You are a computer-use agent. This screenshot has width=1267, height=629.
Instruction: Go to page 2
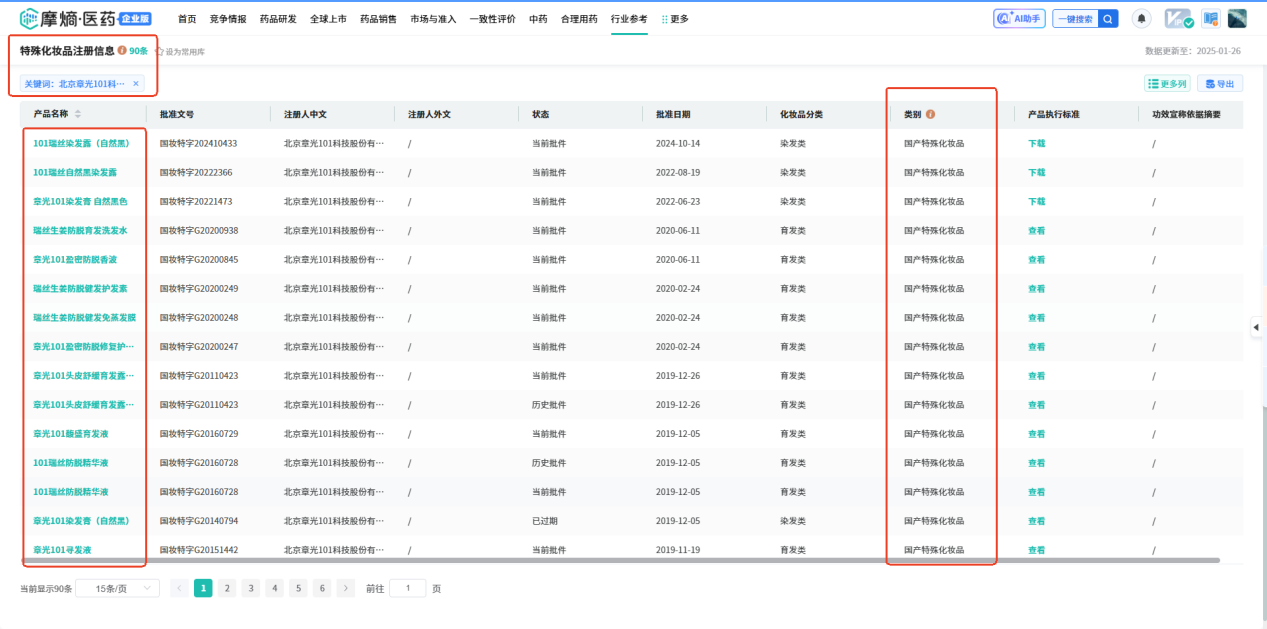click(227, 588)
